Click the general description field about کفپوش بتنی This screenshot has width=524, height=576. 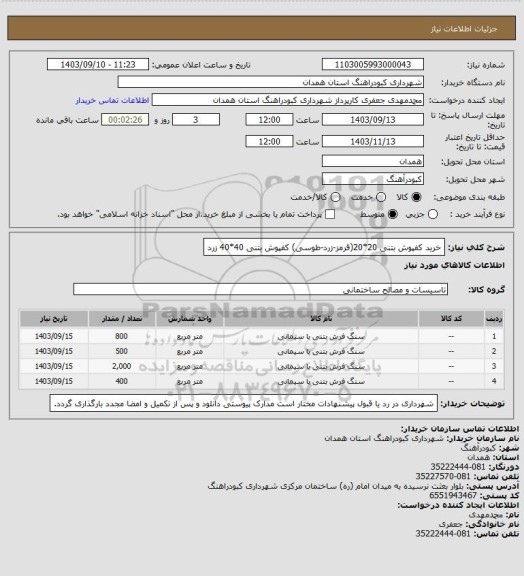click(324, 248)
